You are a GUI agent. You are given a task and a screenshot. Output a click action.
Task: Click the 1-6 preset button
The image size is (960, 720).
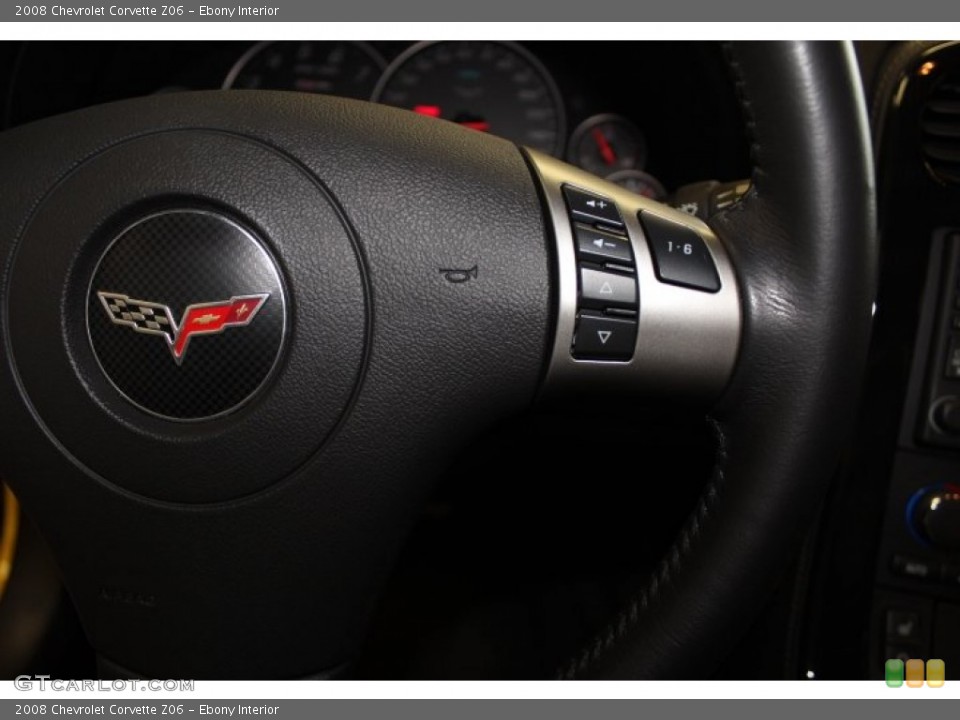(x=679, y=250)
